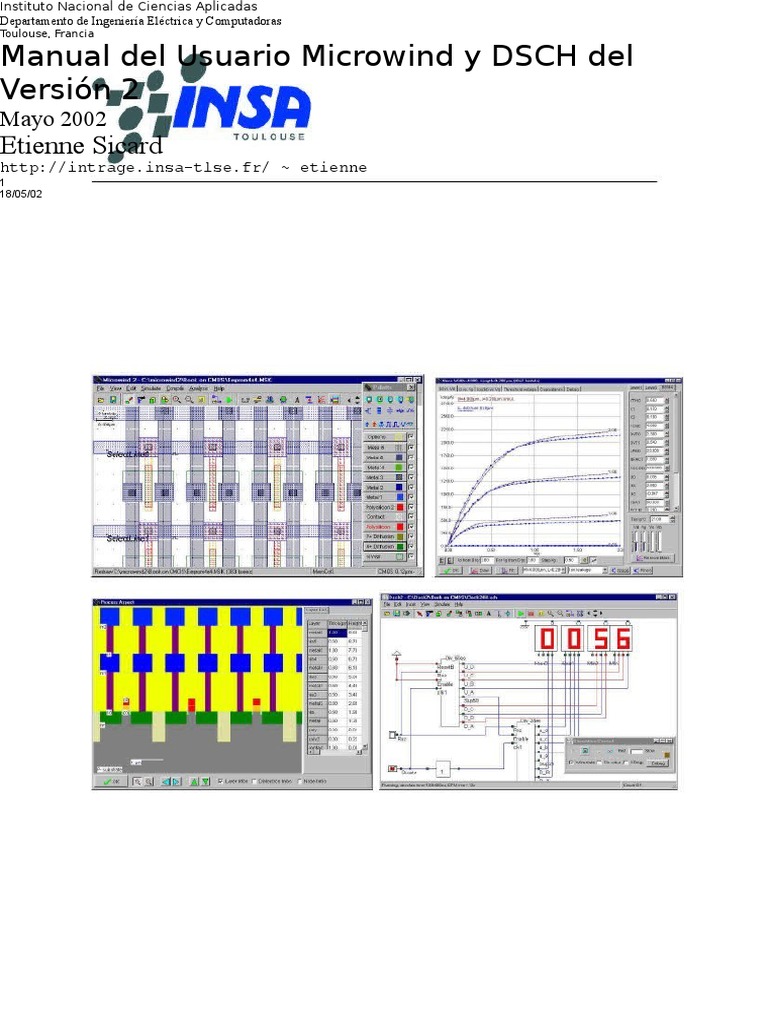Click the green run simulation icon in DSCH
This screenshot has height=1024, width=768.
coord(520,613)
